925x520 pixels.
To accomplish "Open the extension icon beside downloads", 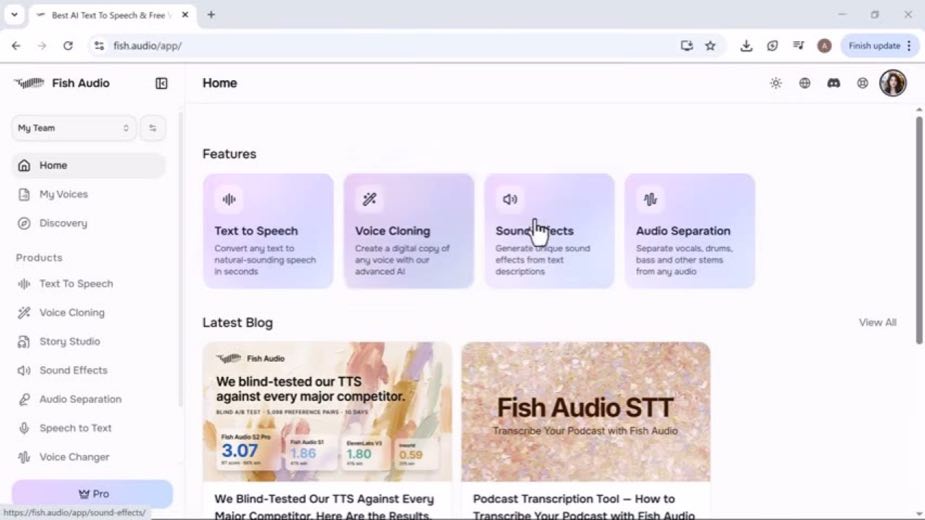I will 772,45.
